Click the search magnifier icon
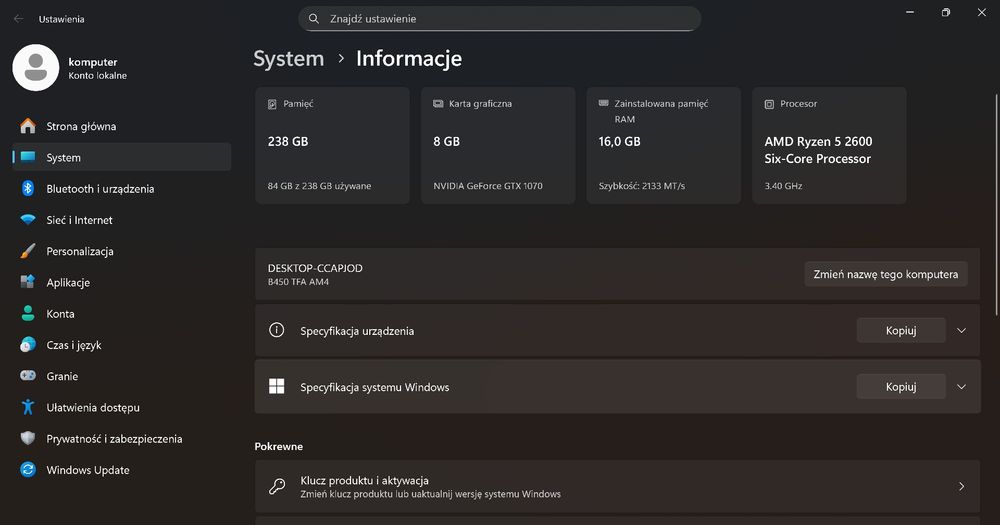The width and height of the screenshot is (1000, 525). (x=314, y=19)
